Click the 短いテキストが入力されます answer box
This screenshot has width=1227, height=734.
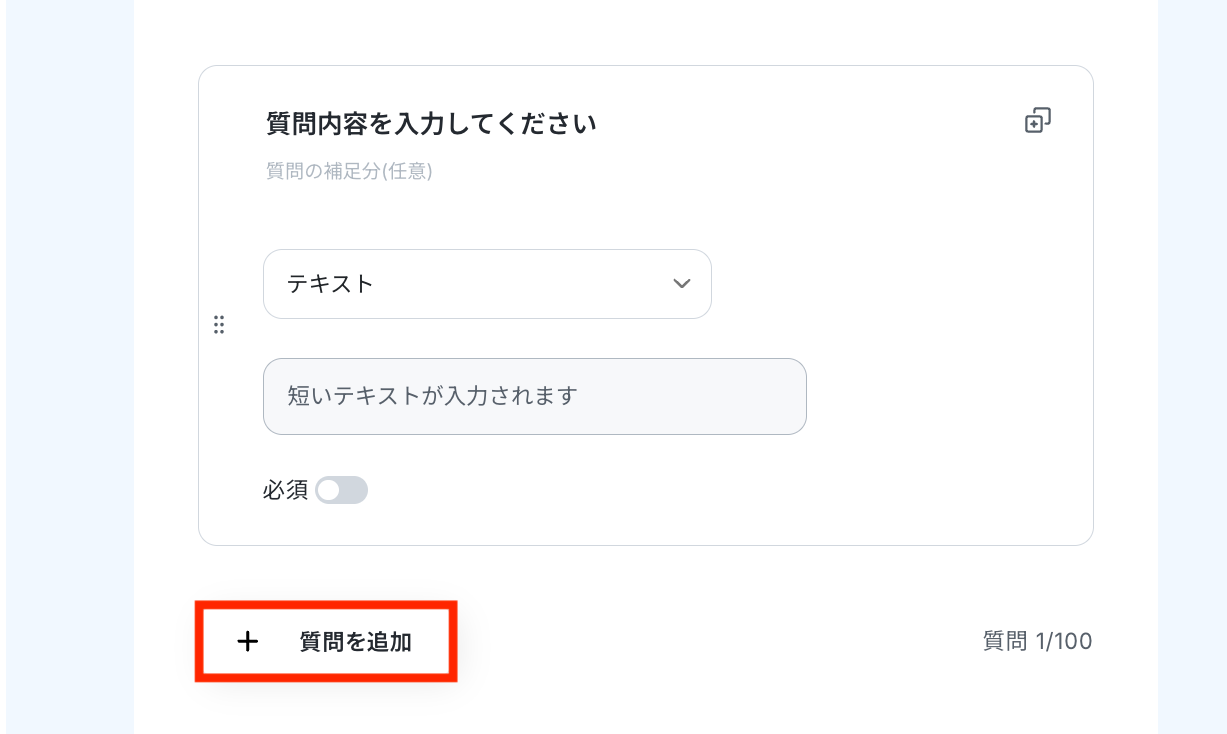point(535,396)
